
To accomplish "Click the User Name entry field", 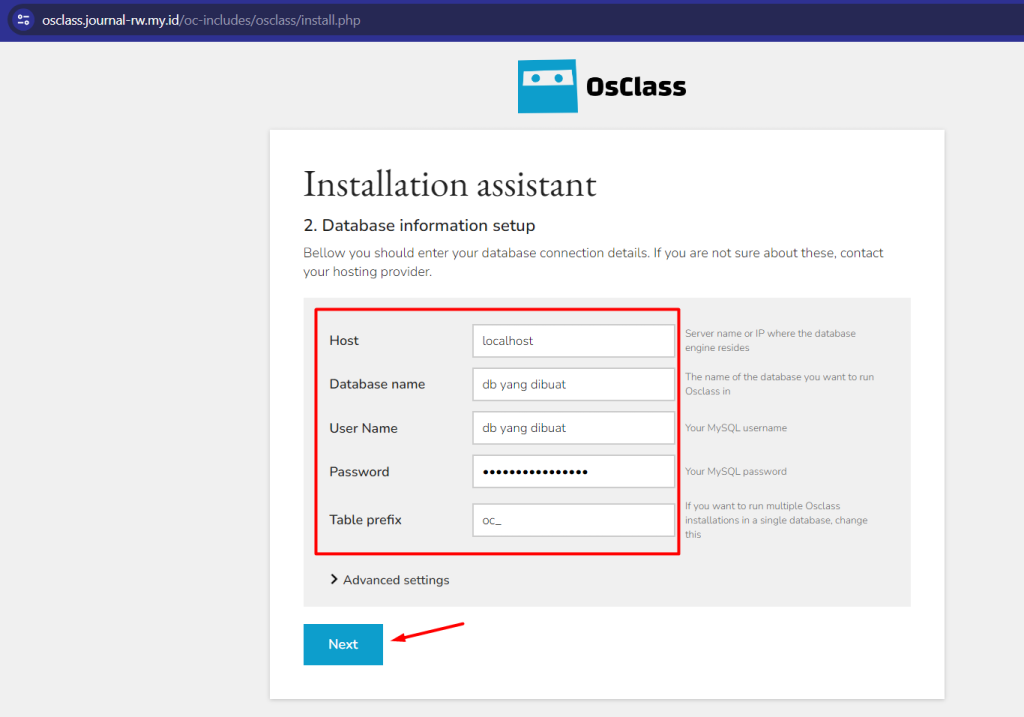I will pos(573,427).
